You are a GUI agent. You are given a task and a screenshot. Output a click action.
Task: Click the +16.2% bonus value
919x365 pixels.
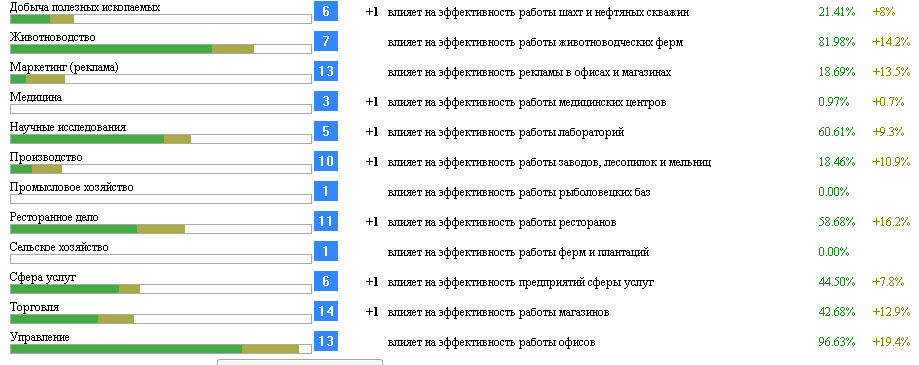coord(891,222)
